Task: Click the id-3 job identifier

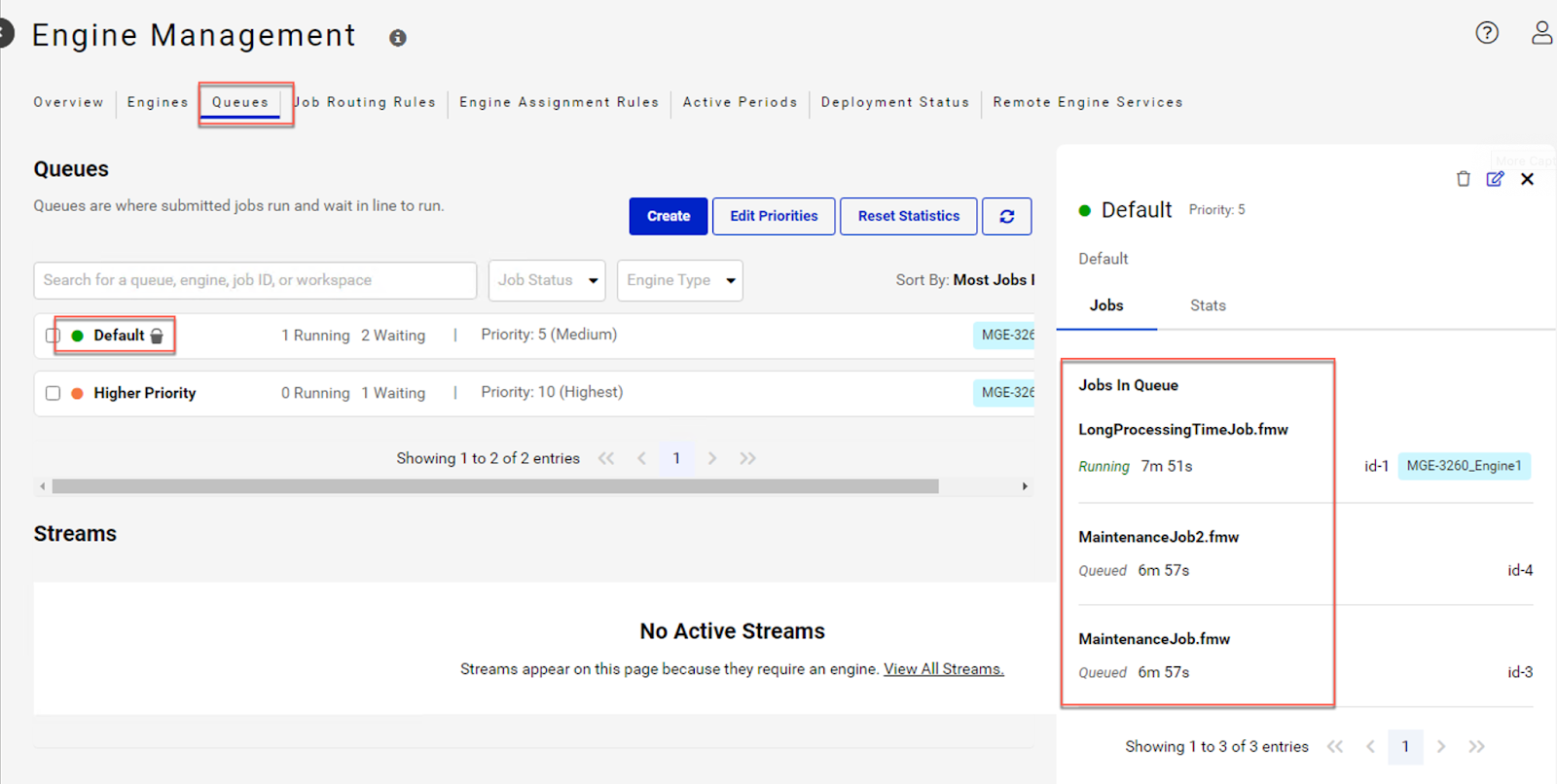Action: [x=1520, y=672]
